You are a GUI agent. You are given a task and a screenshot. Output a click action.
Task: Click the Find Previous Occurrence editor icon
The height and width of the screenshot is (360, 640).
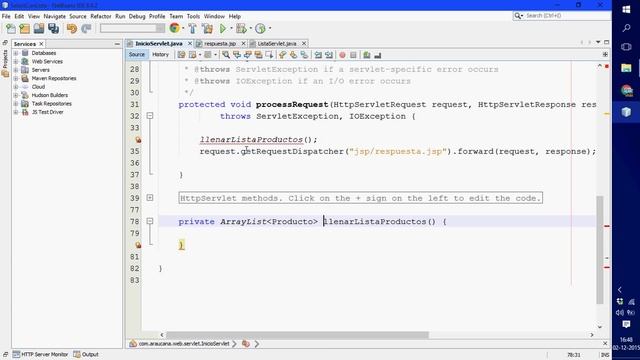pyautogui.click(x=237, y=55)
